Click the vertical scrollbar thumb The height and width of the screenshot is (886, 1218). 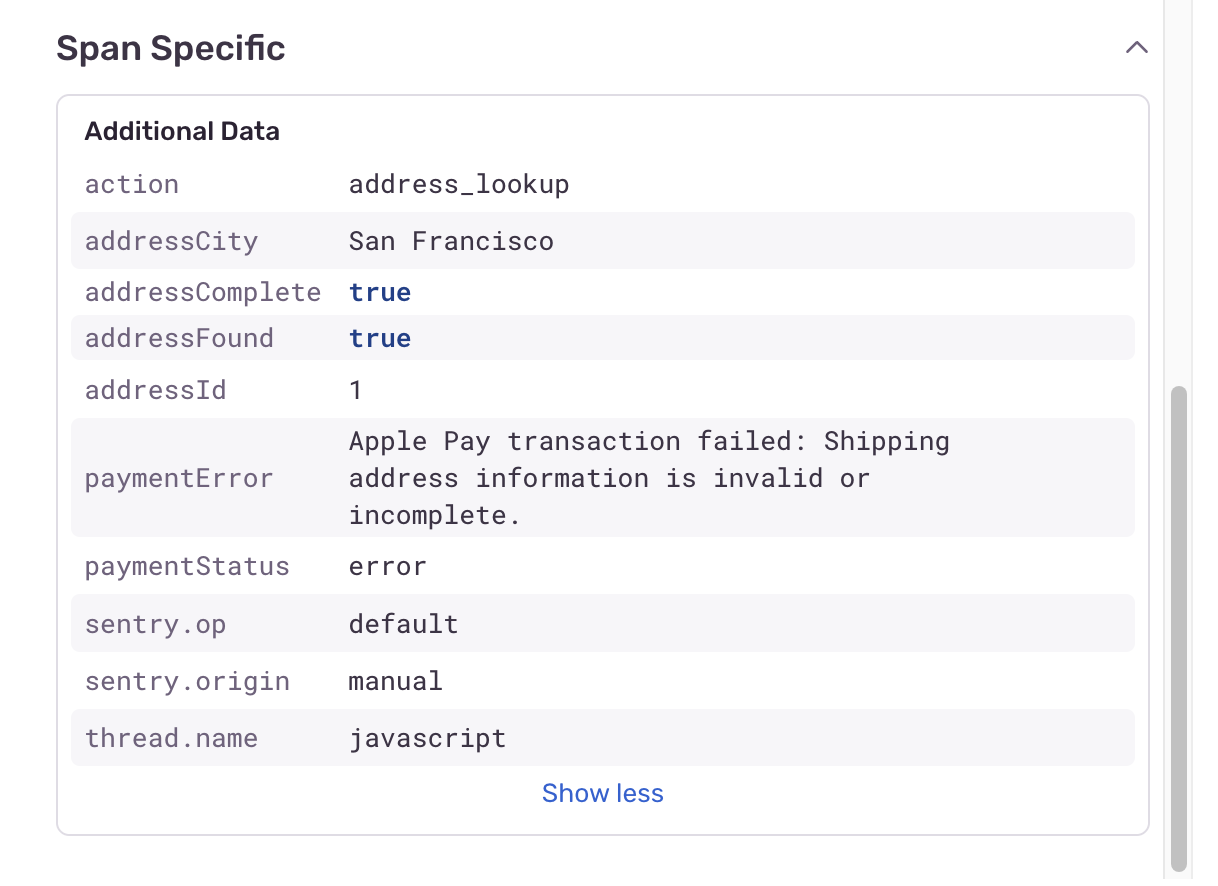[x=1179, y=627]
